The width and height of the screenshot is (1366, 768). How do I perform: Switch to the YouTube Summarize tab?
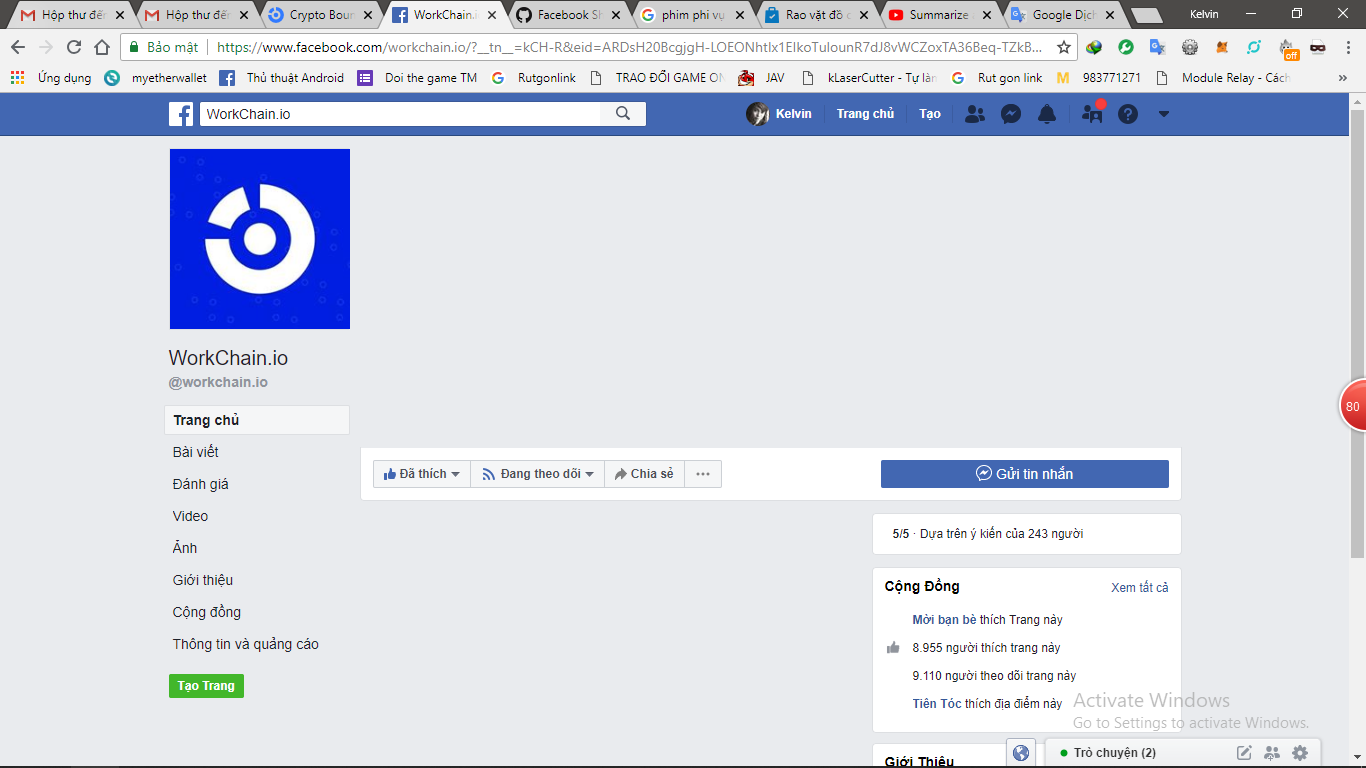[x=942, y=15]
